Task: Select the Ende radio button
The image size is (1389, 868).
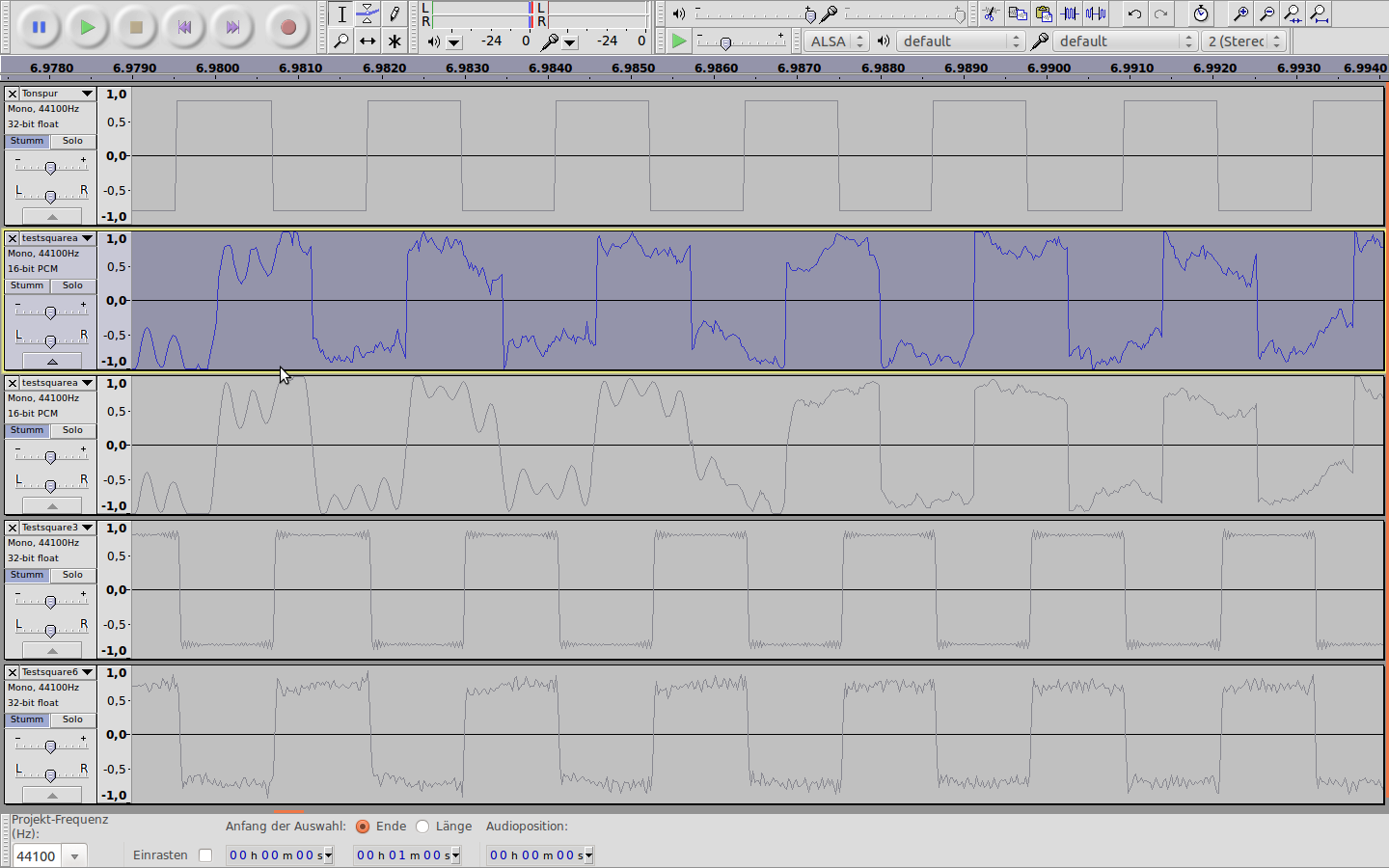Action: 363,827
